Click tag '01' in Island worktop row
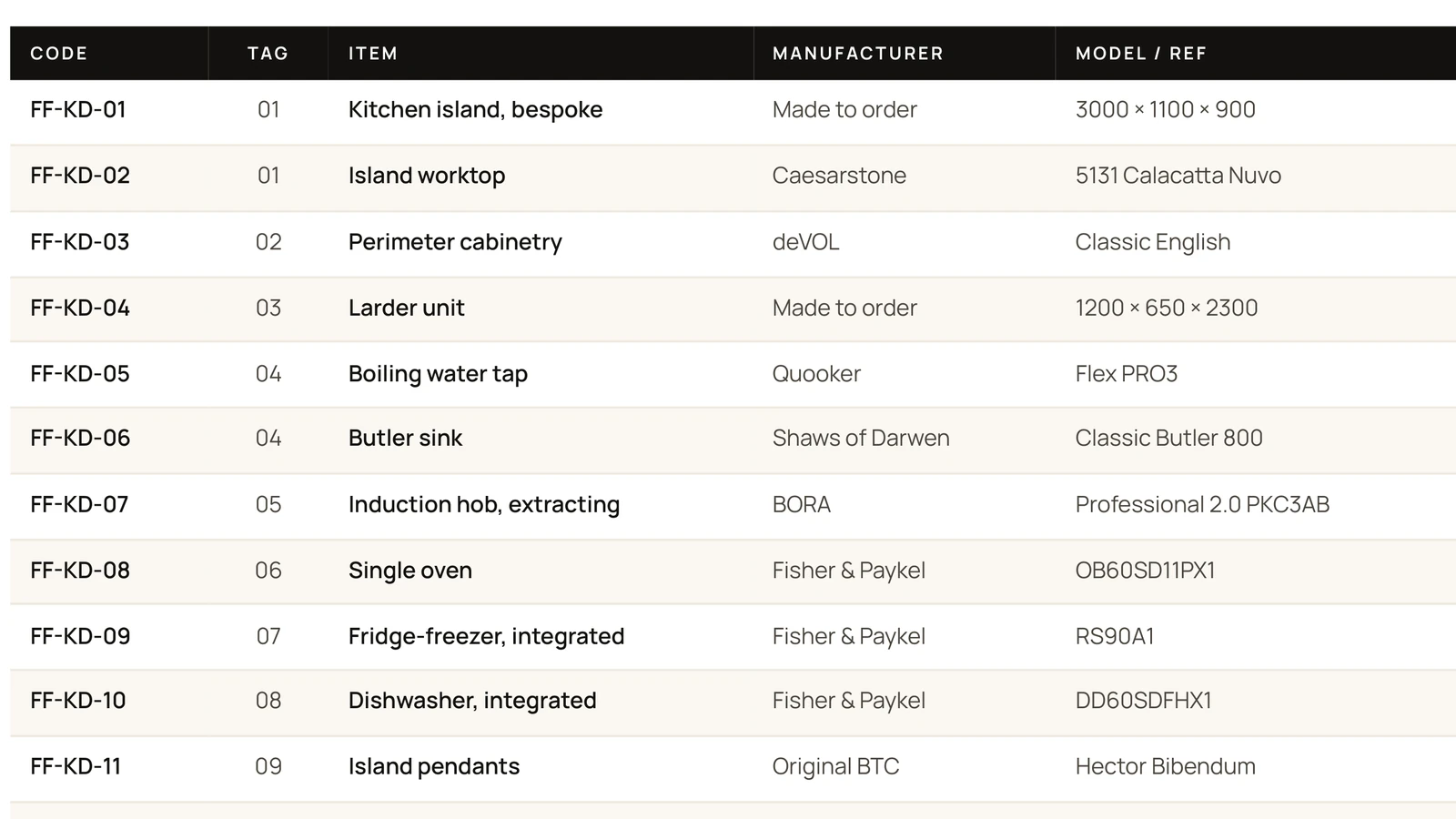 tap(268, 176)
